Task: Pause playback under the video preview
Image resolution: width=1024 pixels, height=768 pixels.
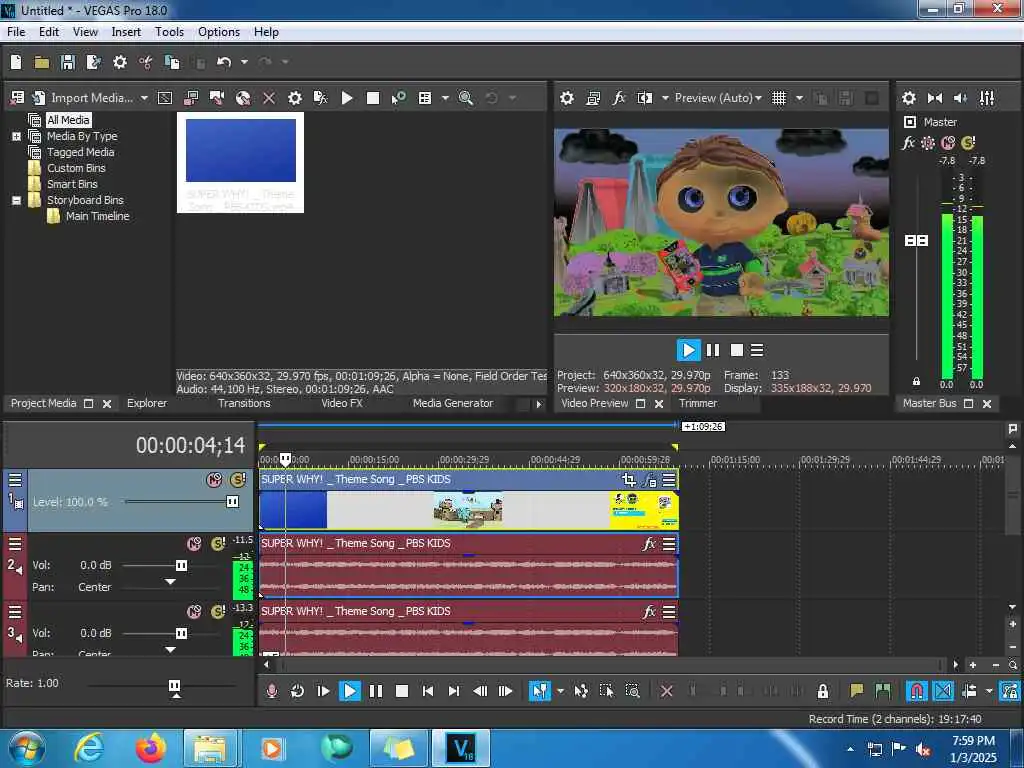Action: click(713, 351)
